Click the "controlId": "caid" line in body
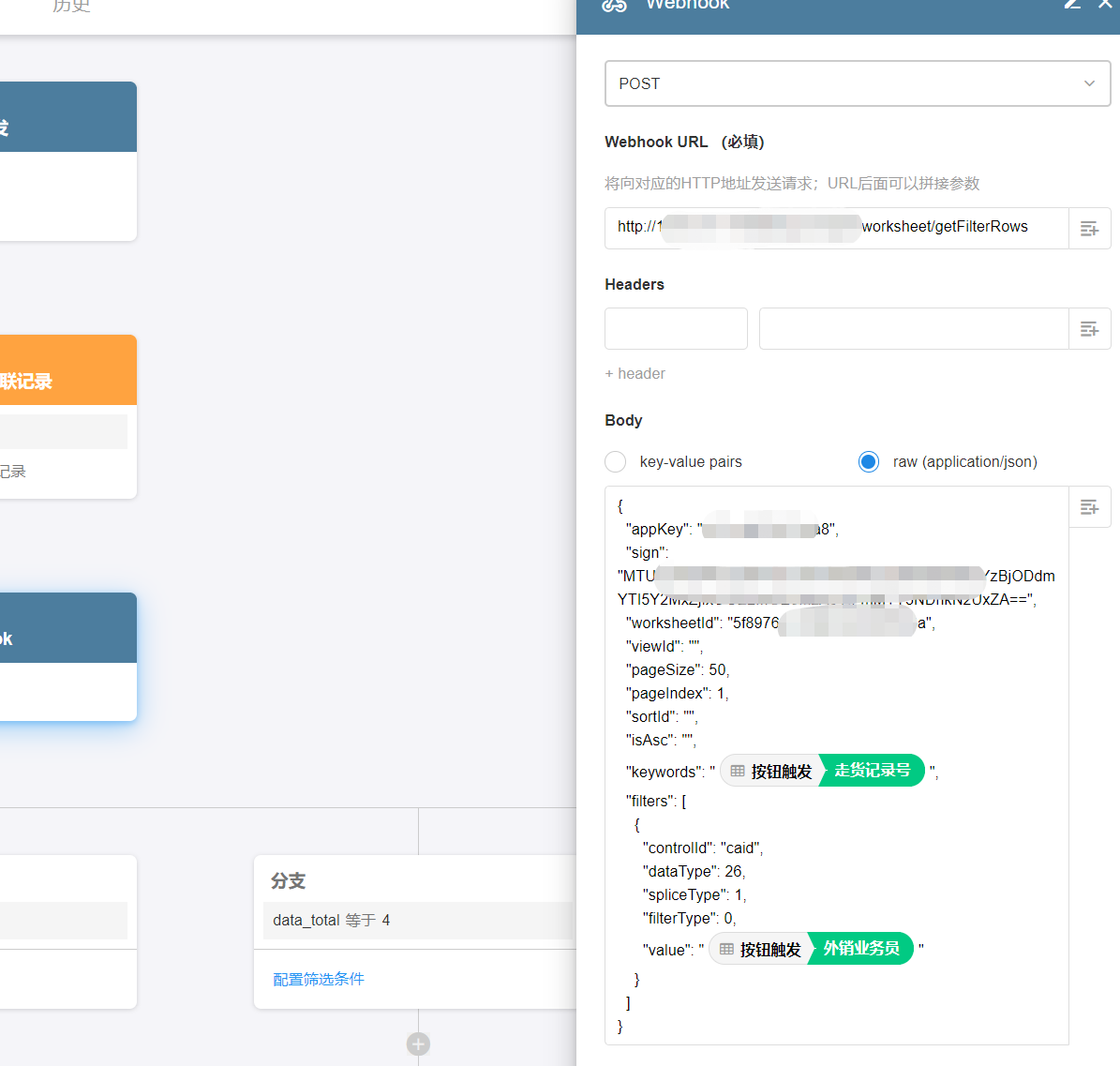This screenshot has width=1120, height=1066. 703,848
